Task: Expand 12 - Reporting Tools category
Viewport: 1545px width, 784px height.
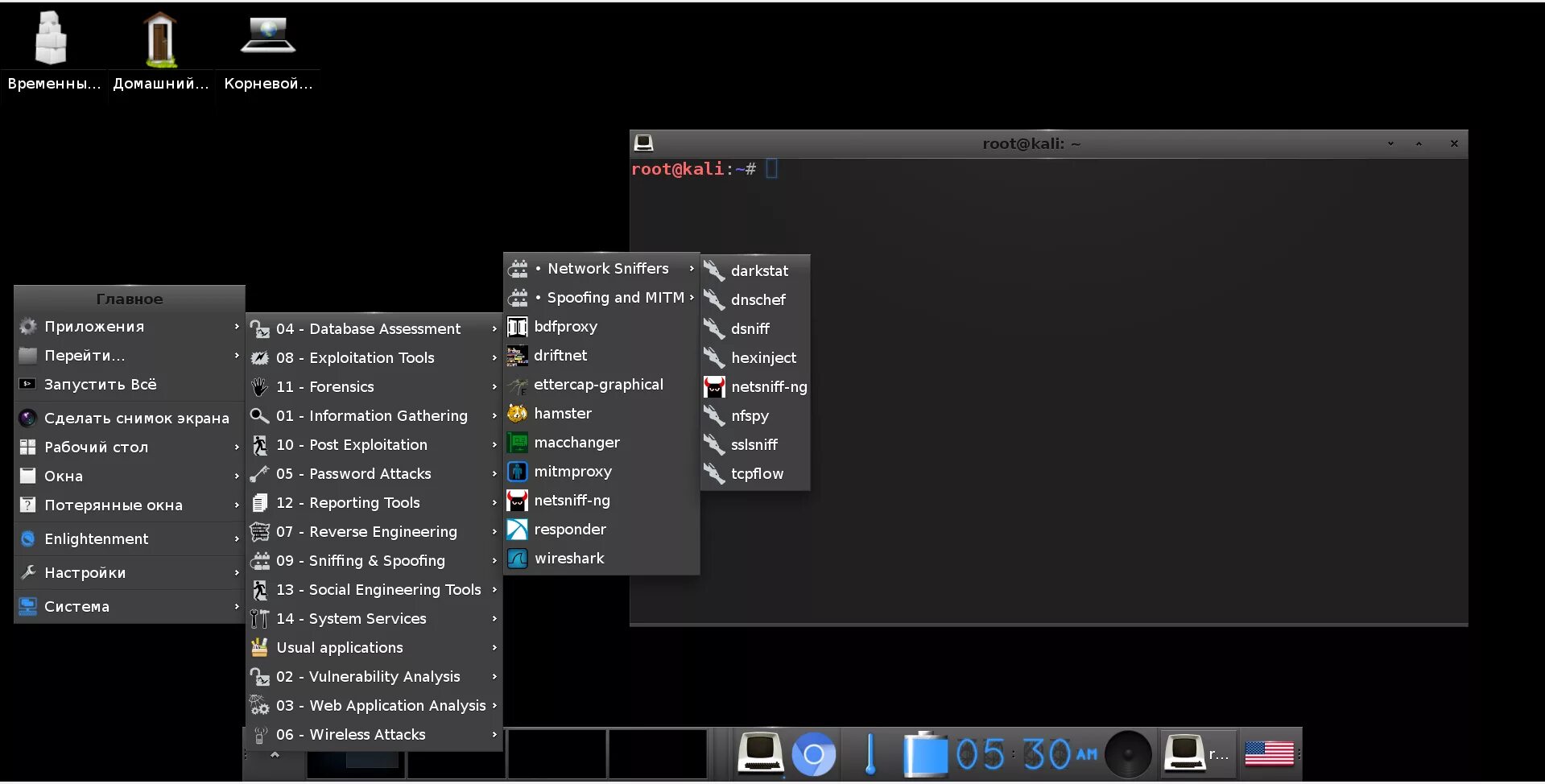Action: click(374, 503)
